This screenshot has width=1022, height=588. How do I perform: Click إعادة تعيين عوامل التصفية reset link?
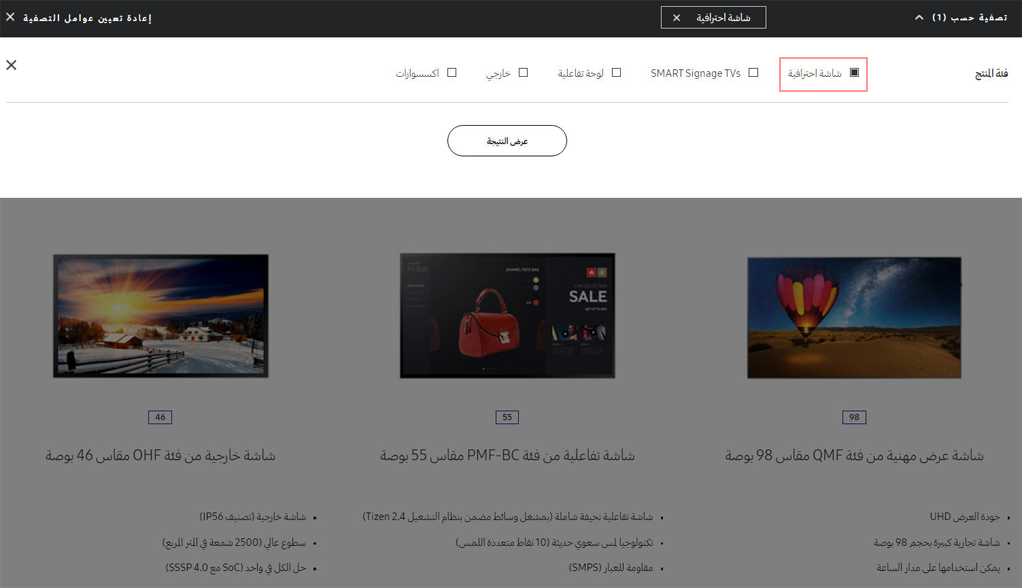pos(87,18)
